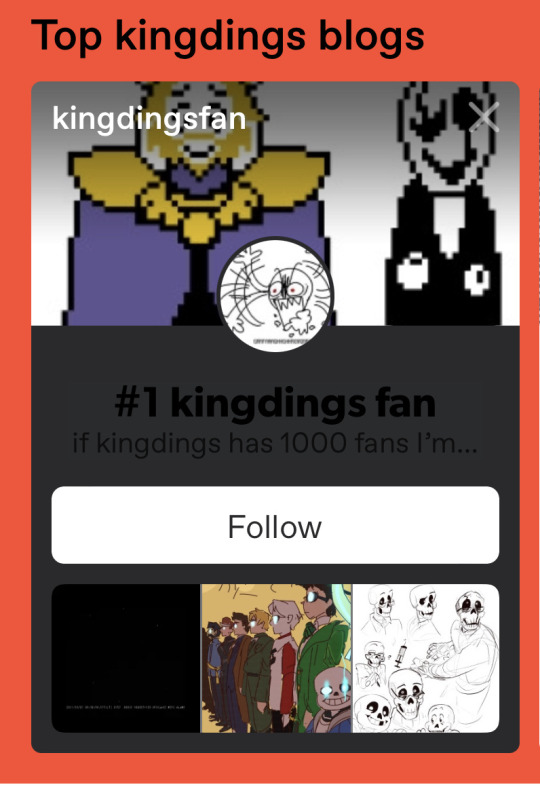Screen dimensions: 540x789
Task: Follow the kingdingsfan blog
Action: coord(275,525)
